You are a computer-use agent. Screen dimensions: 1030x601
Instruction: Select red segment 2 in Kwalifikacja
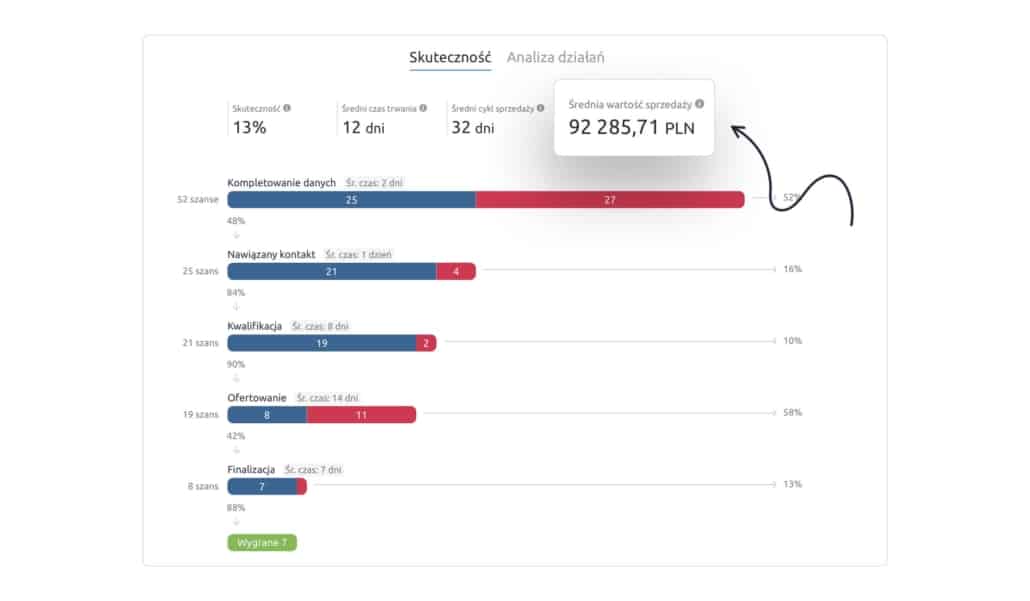point(426,343)
